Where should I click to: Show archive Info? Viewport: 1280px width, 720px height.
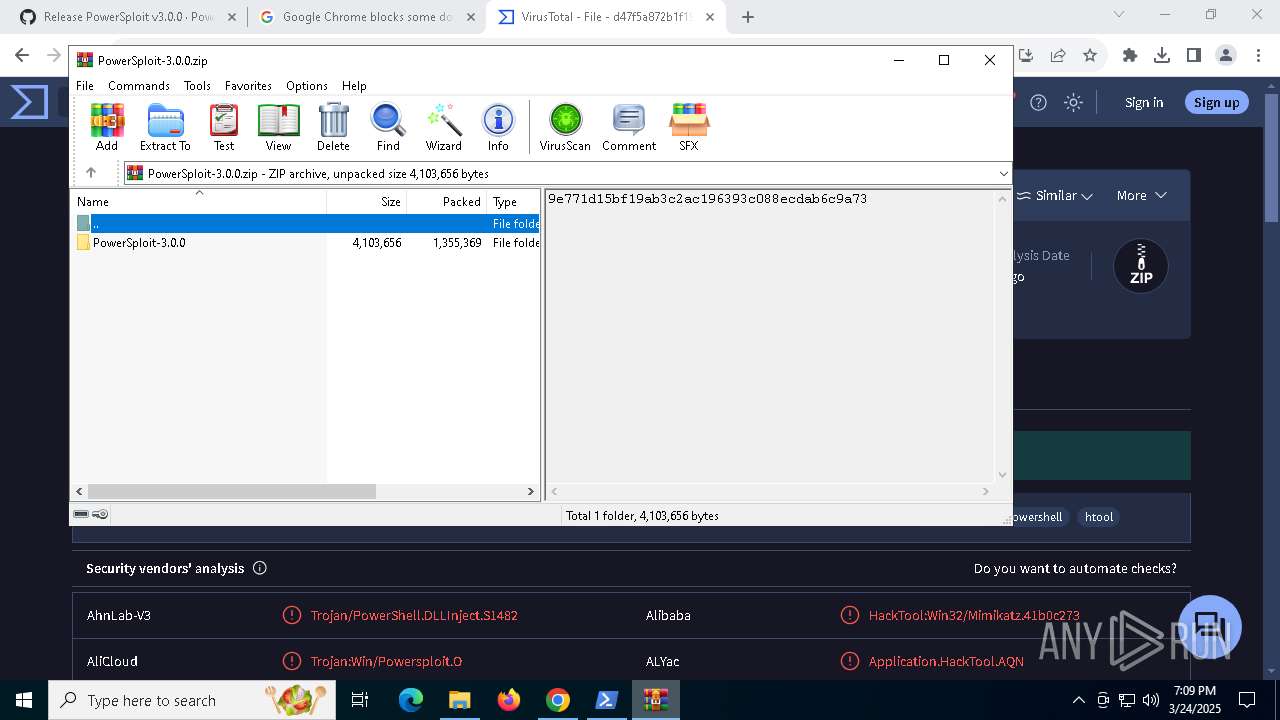(498, 127)
